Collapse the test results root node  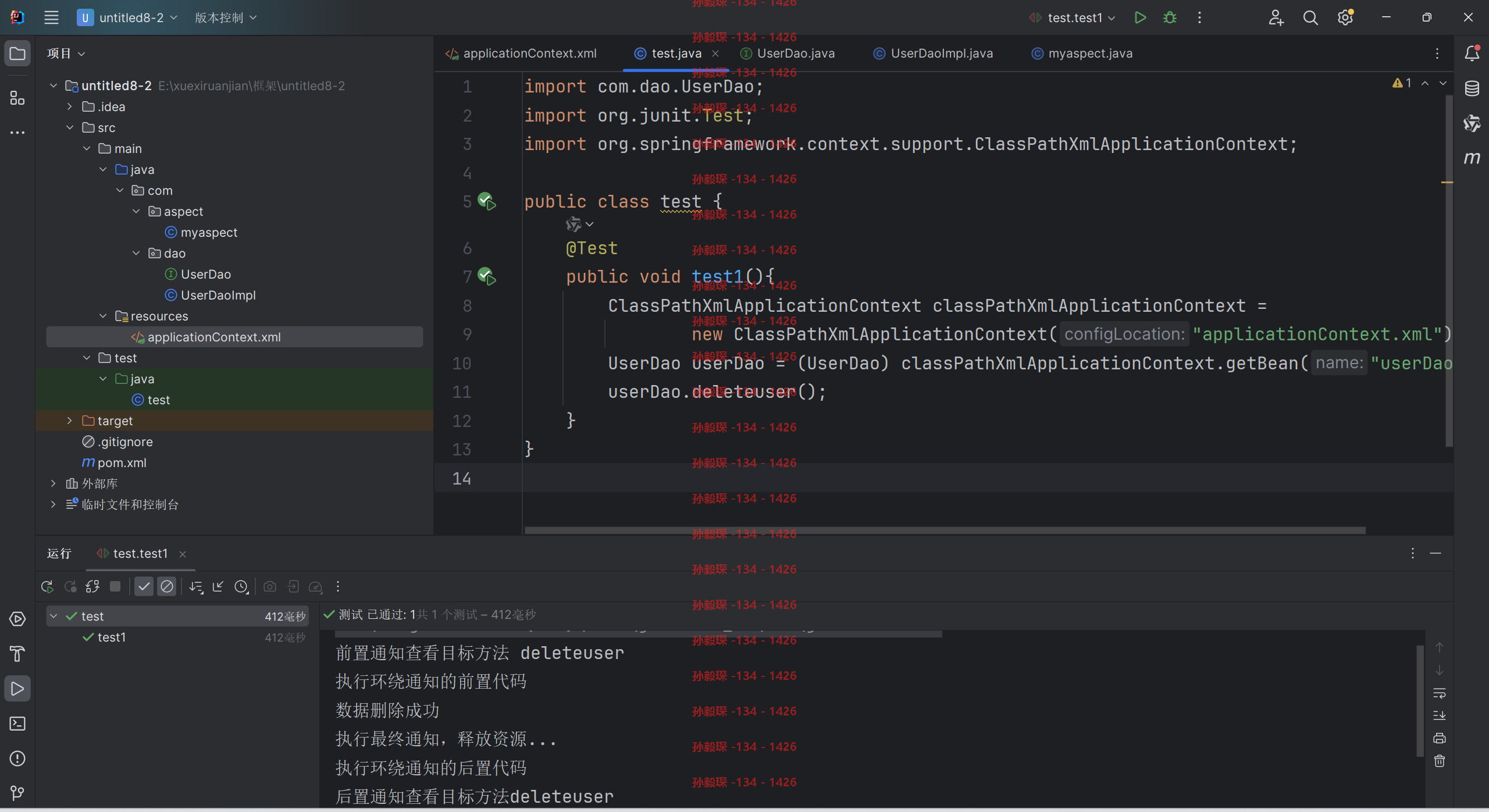click(x=54, y=617)
